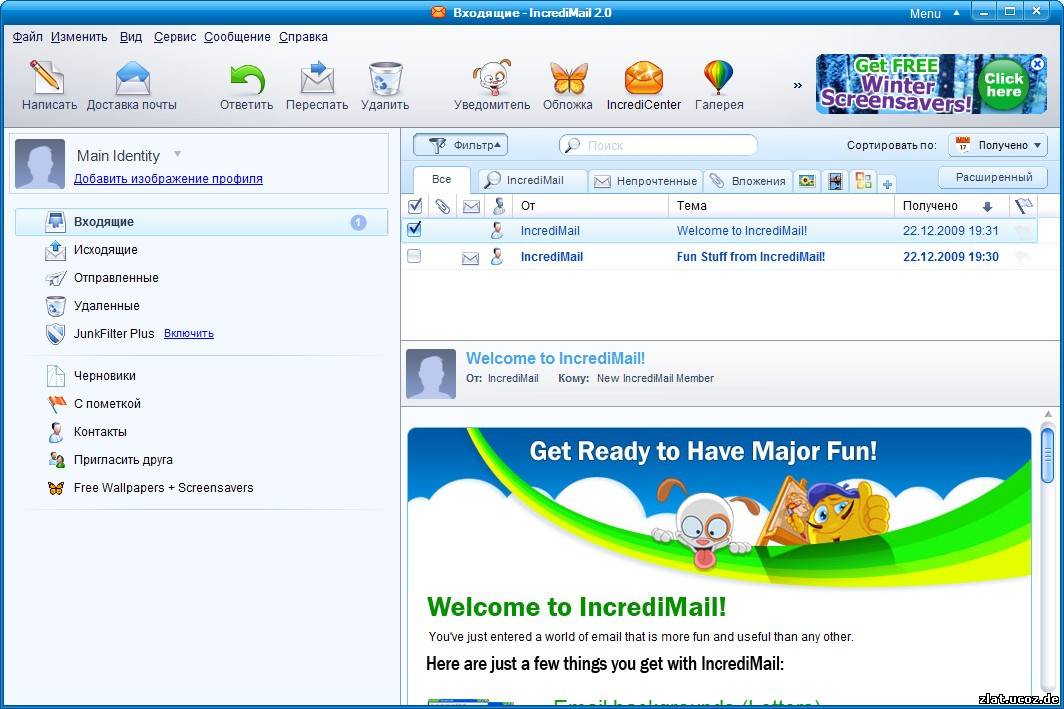Expand the toolbar overflow chevron

coord(798,85)
